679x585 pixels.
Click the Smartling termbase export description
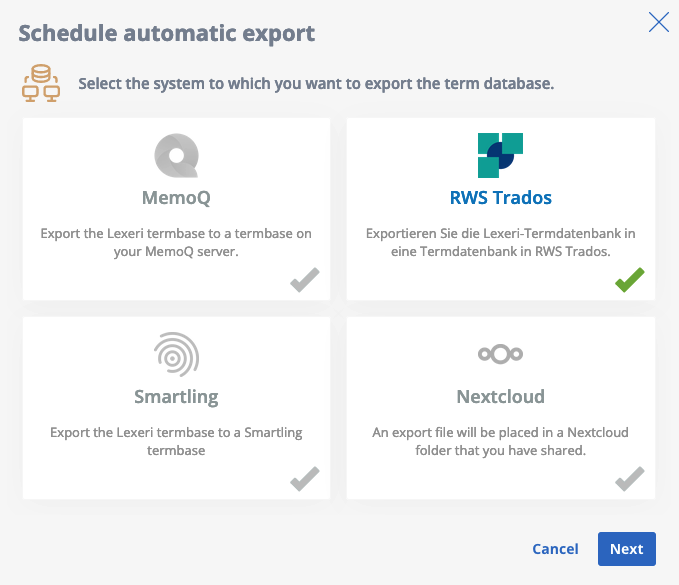point(176,441)
